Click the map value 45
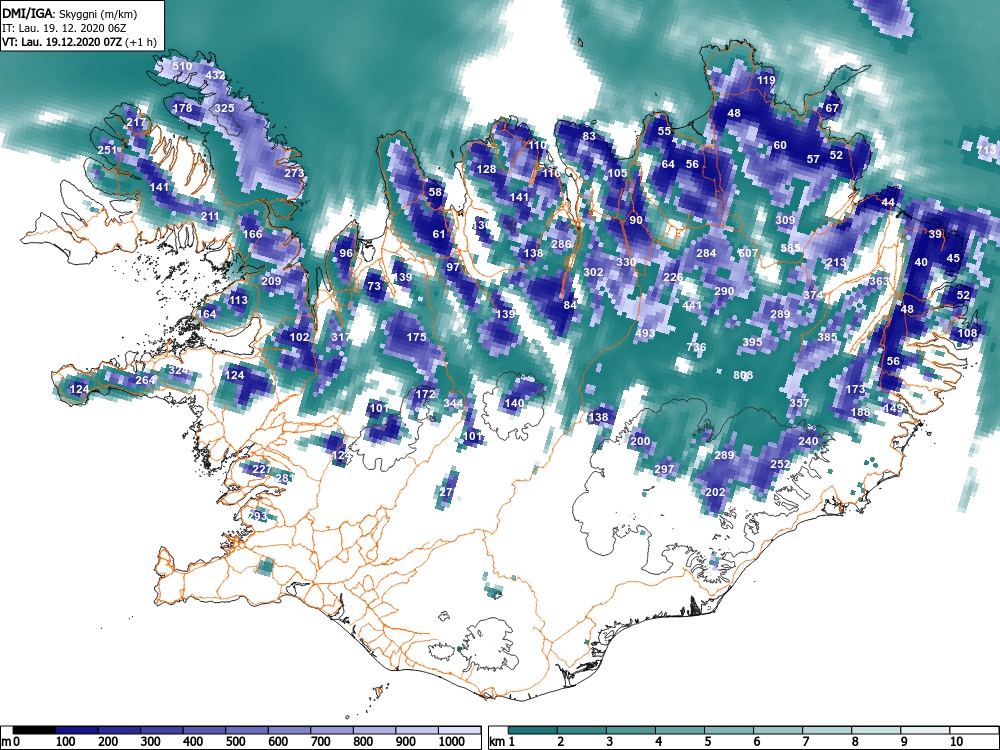 click(953, 258)
